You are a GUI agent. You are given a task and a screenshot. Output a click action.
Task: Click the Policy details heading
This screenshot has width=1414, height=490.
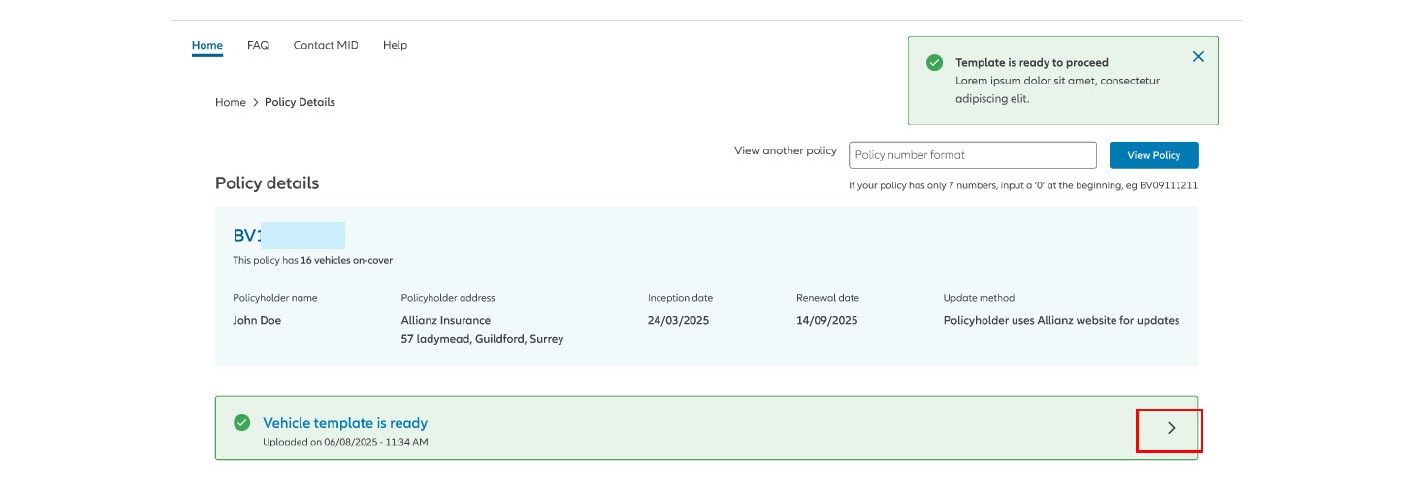267,183
